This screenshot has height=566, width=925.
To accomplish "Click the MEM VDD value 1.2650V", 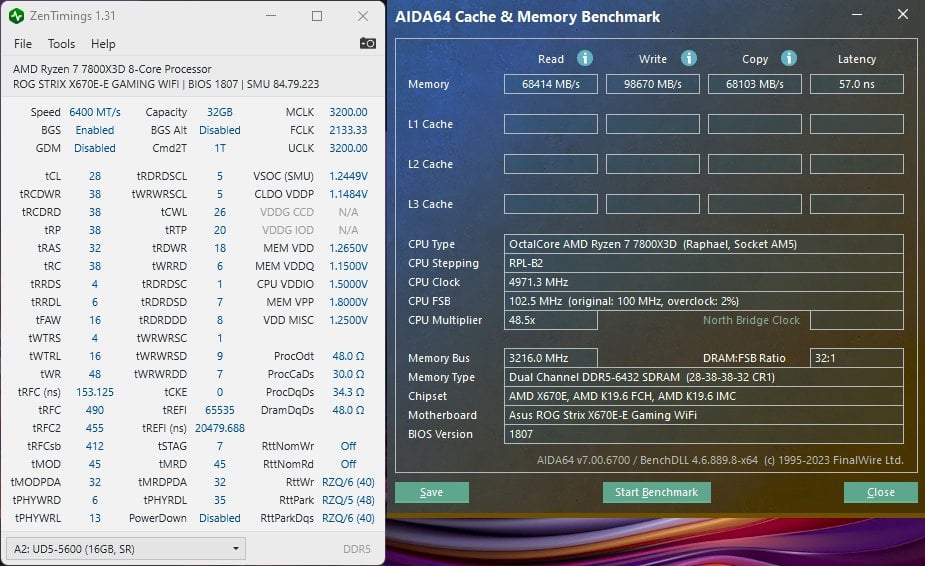I will tap(348, 248).
